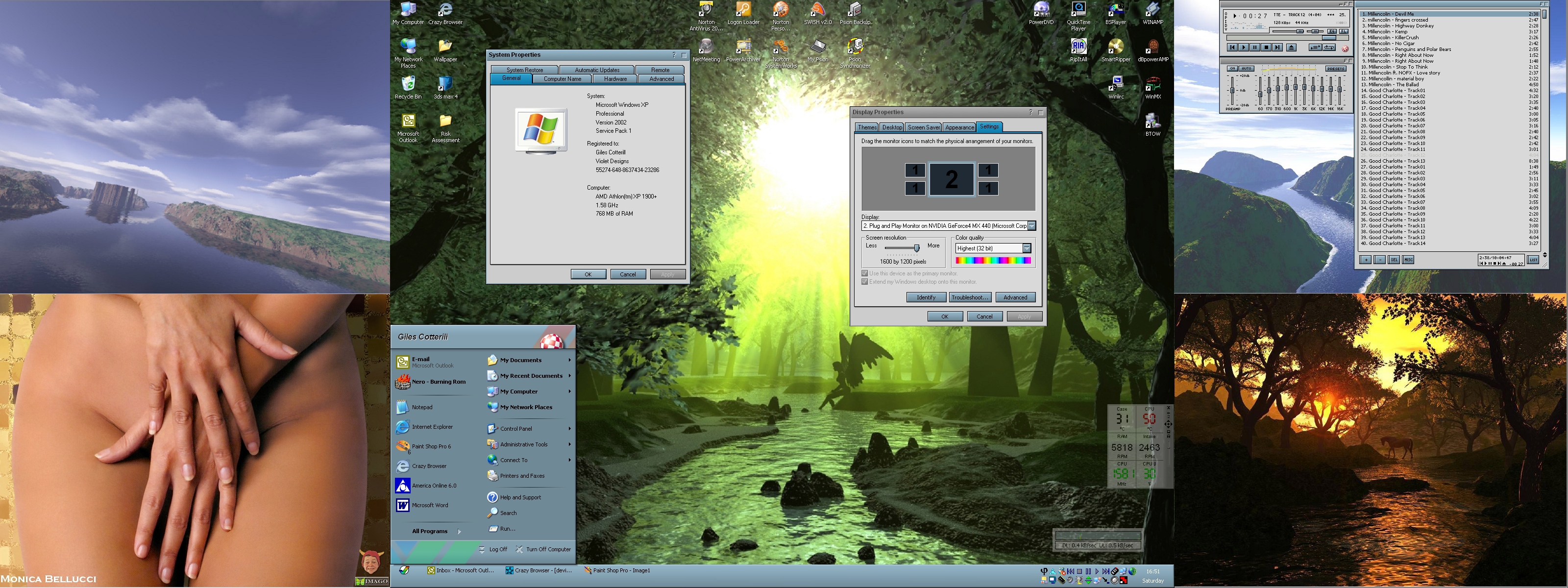Screen dimensions: 1568x588
Task: Launch QuickTime Player desktop icon
Action: (x=1078, y=17)
